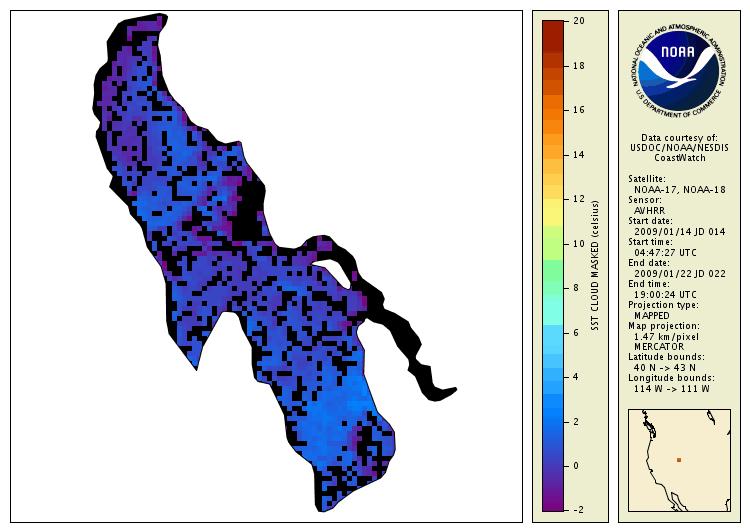Click the '6' tick label on the scale
The image size is (750, 532).
576,332
